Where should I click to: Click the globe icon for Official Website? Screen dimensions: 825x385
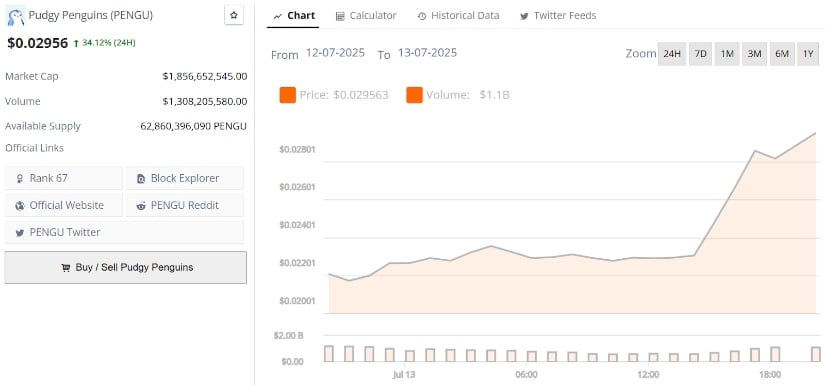[x=20, y=206]
